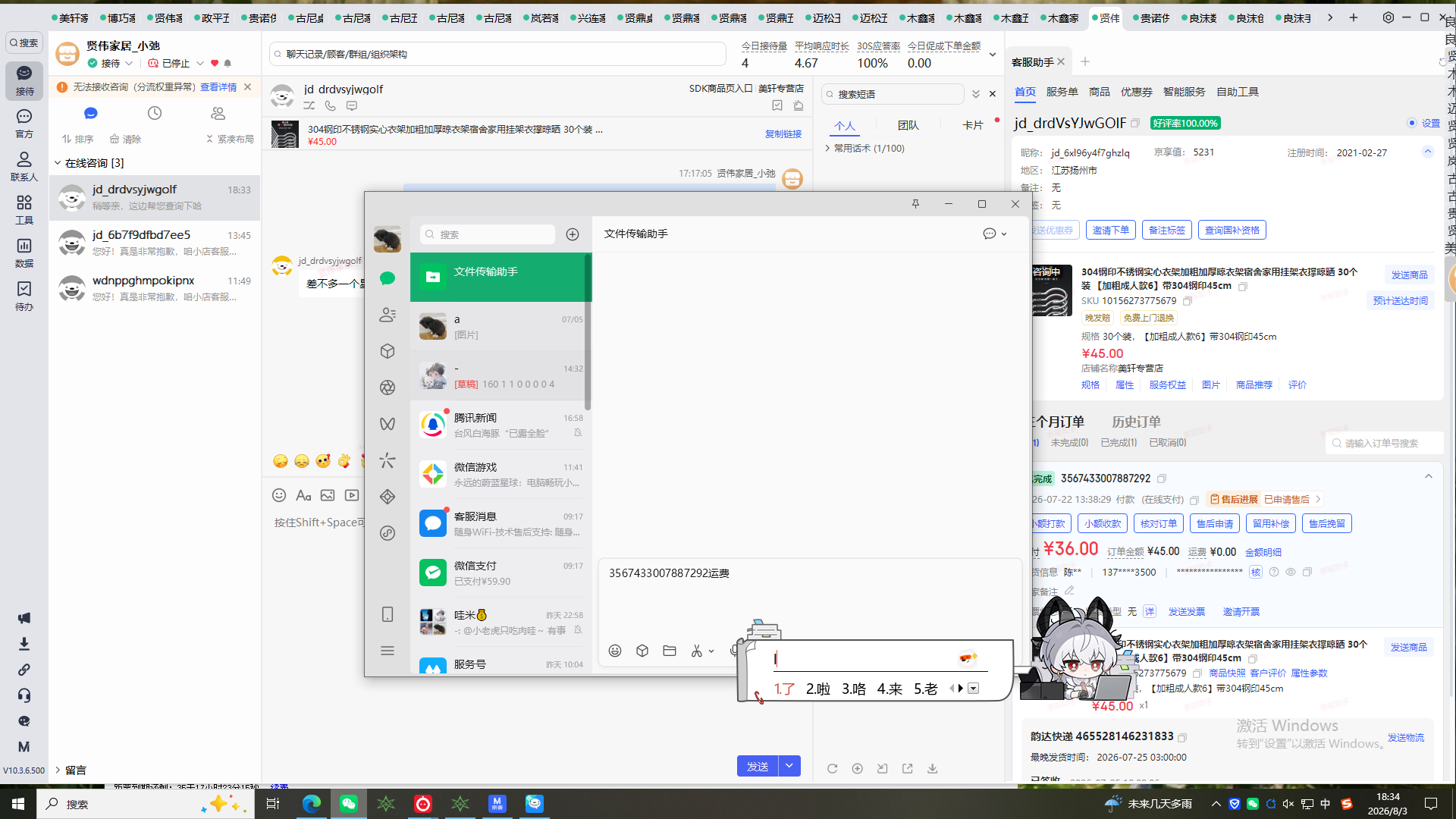Viewport: 1456px width, 819px height.
Task: Open the 工具 tools sidebar icon
Action: (x=24, y=209)
